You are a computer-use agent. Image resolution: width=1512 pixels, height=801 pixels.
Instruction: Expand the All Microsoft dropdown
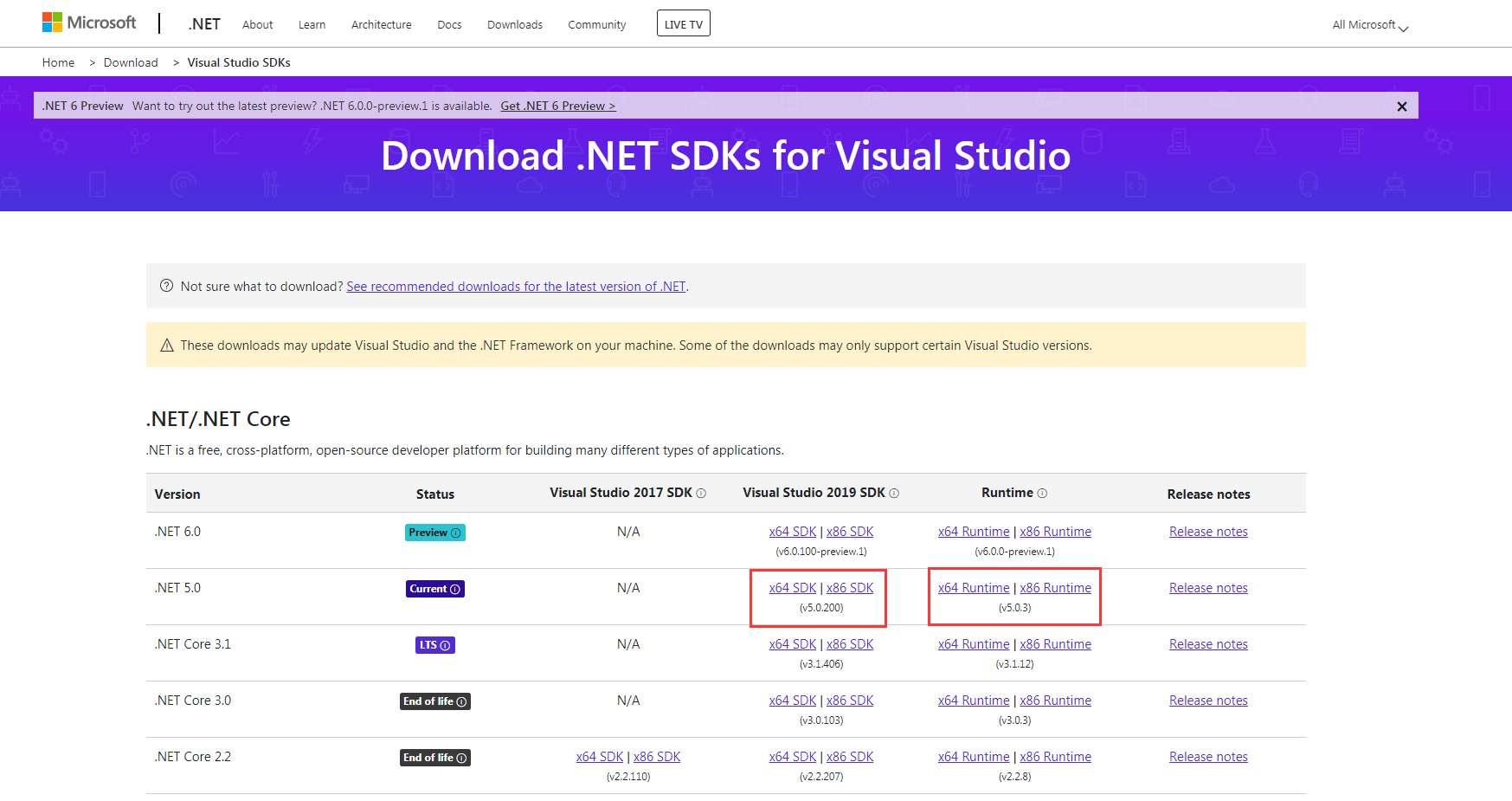click(x=1370, y=25)
